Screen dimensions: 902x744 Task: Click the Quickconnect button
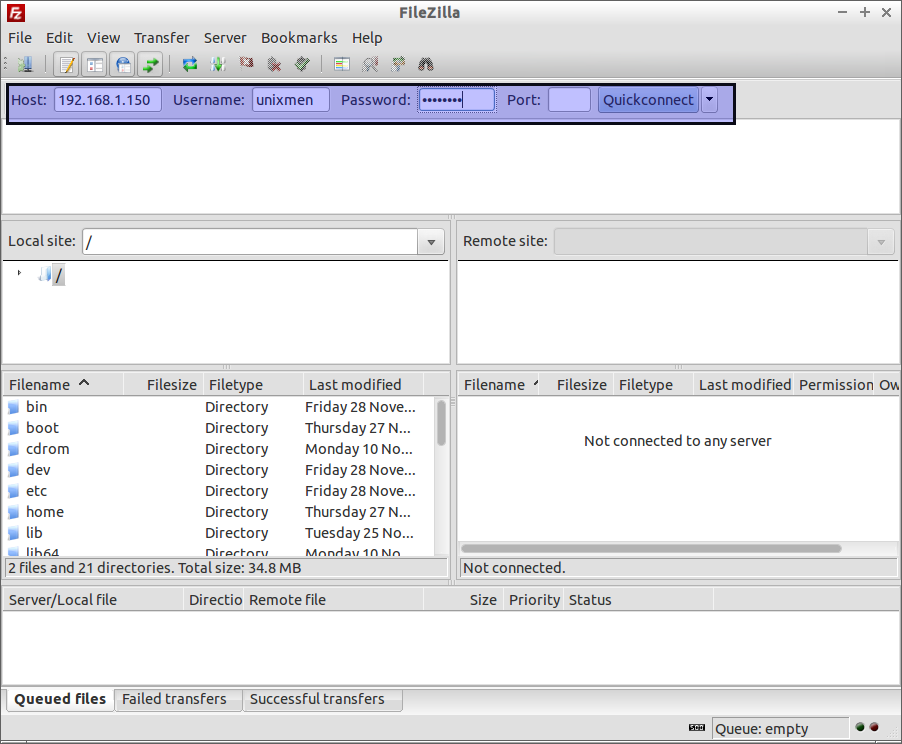[648, 100]
